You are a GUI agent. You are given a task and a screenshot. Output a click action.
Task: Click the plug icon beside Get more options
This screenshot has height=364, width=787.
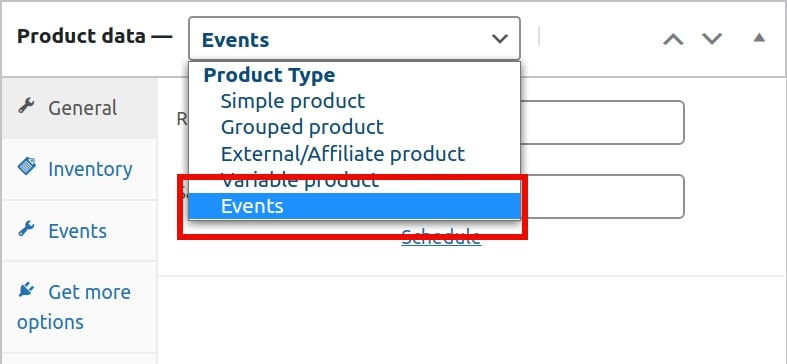(x=26, y=289)
